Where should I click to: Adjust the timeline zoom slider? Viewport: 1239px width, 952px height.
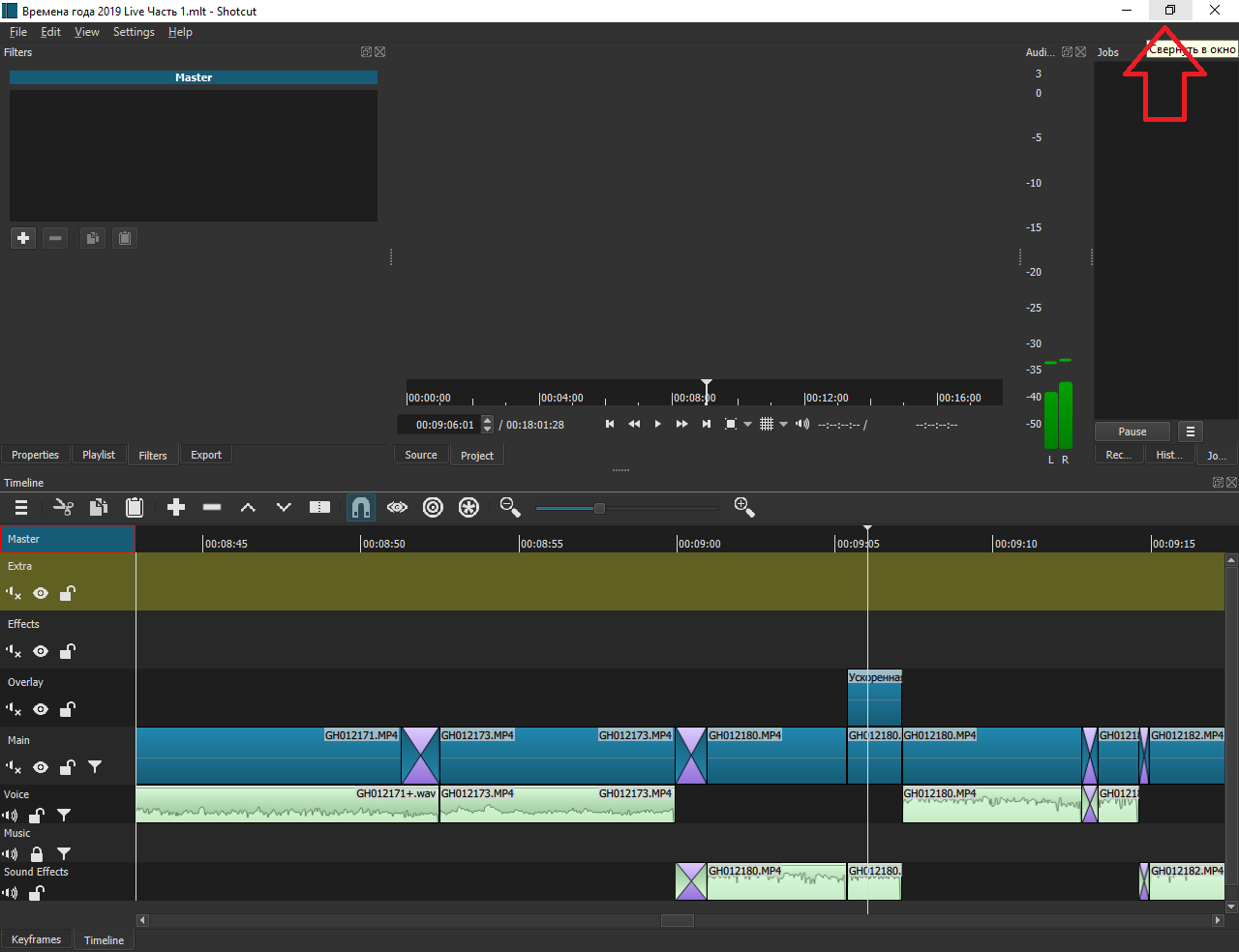pos(598,507)
